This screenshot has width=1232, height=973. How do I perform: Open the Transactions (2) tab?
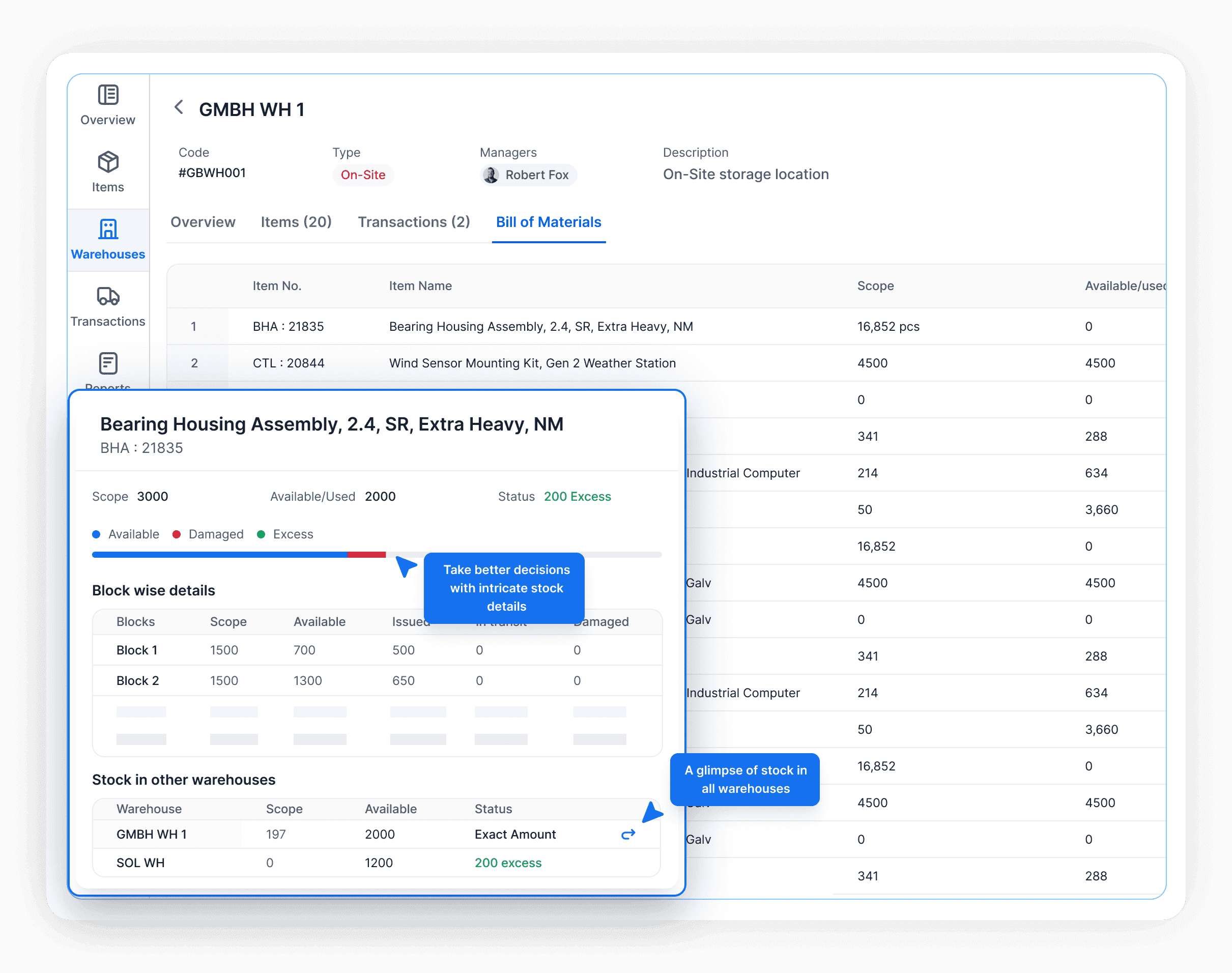[x=414, y=222]
